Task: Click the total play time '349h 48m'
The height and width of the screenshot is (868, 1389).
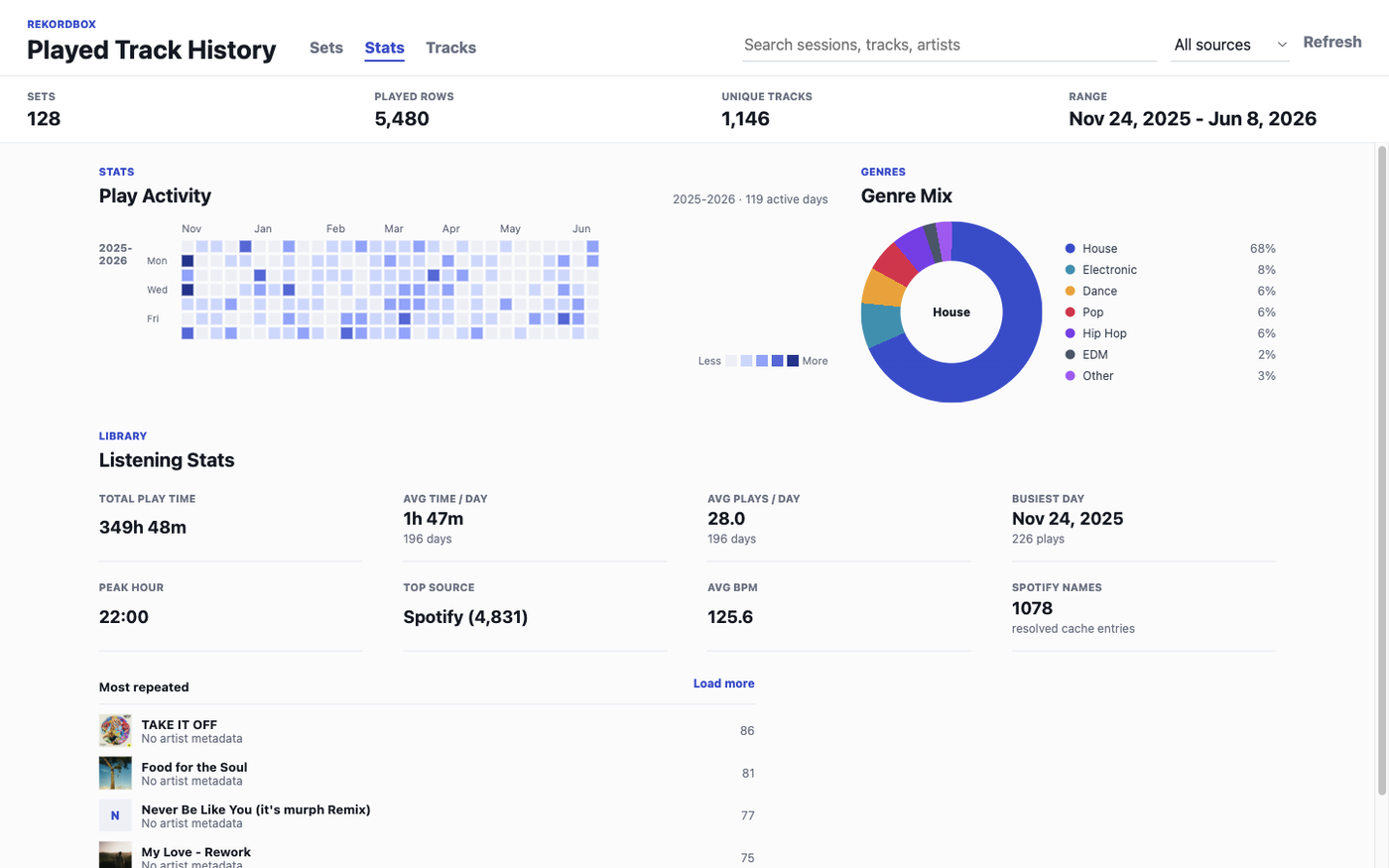Action: 143,528
